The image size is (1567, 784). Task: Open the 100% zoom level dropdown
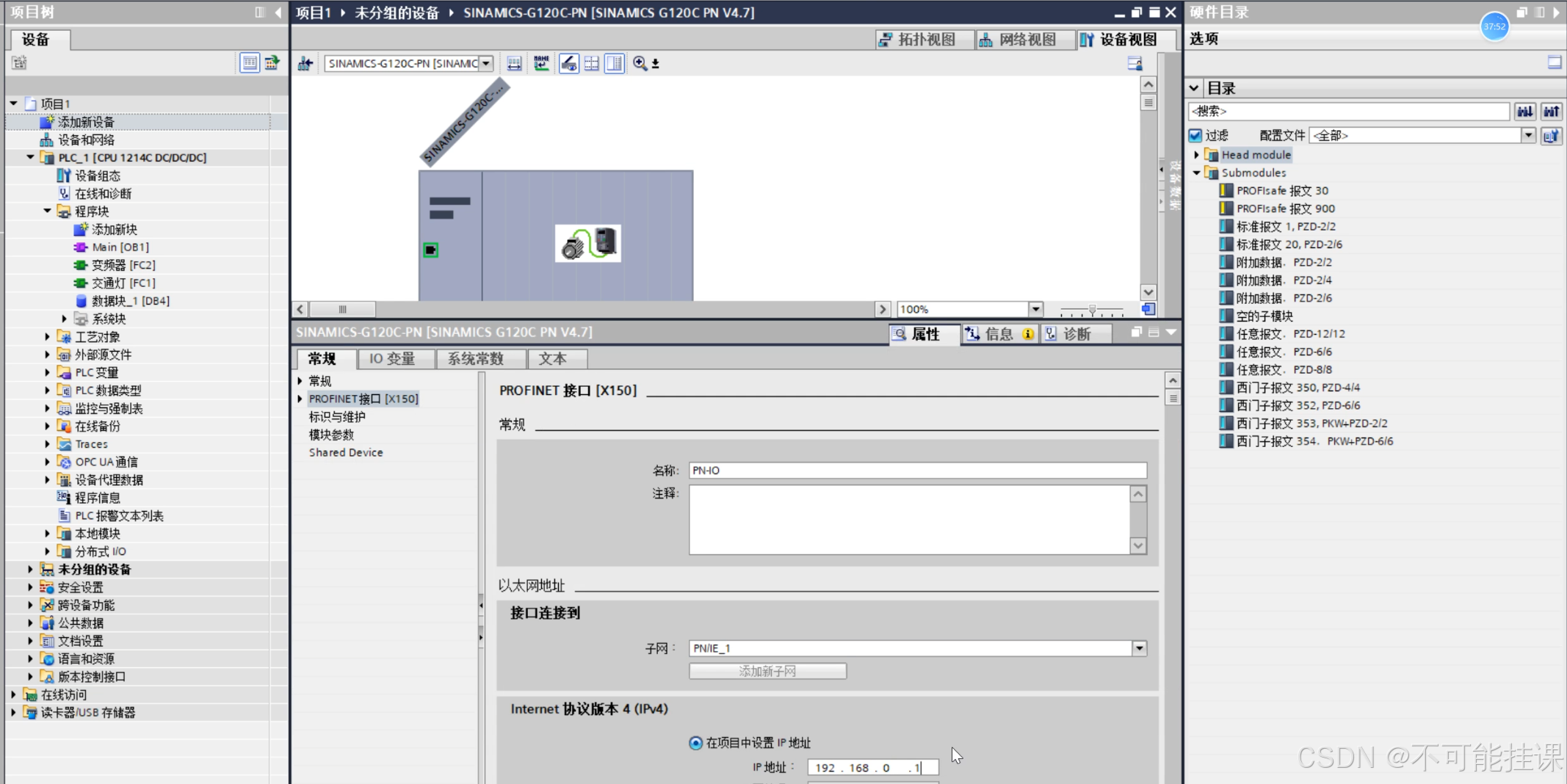coord(1035,309)
